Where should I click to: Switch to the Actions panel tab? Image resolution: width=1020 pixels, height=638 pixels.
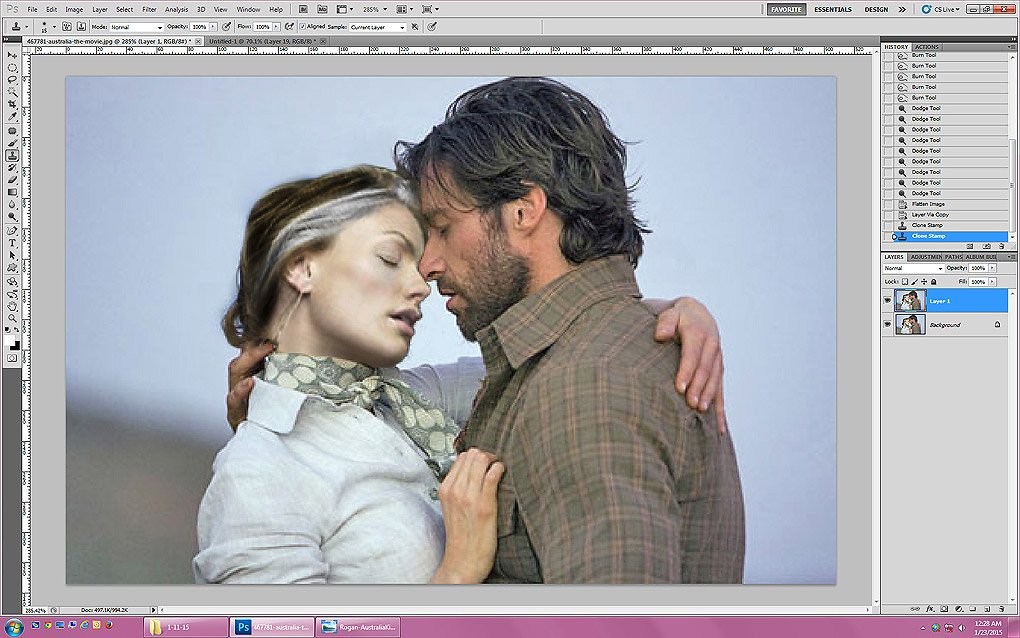(927, 47)
